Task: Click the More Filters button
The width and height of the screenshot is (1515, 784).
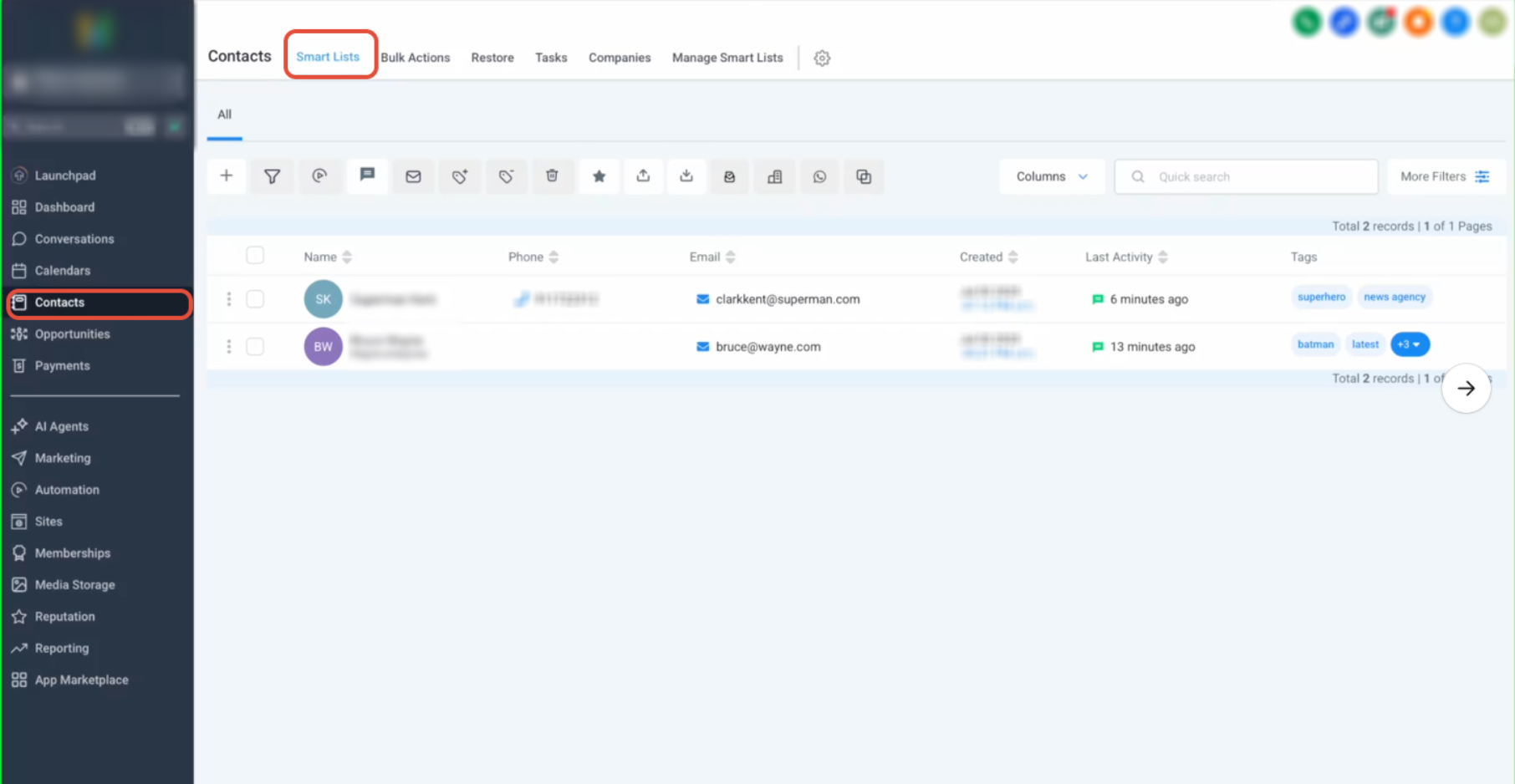Action: (x=1446, y=176)
